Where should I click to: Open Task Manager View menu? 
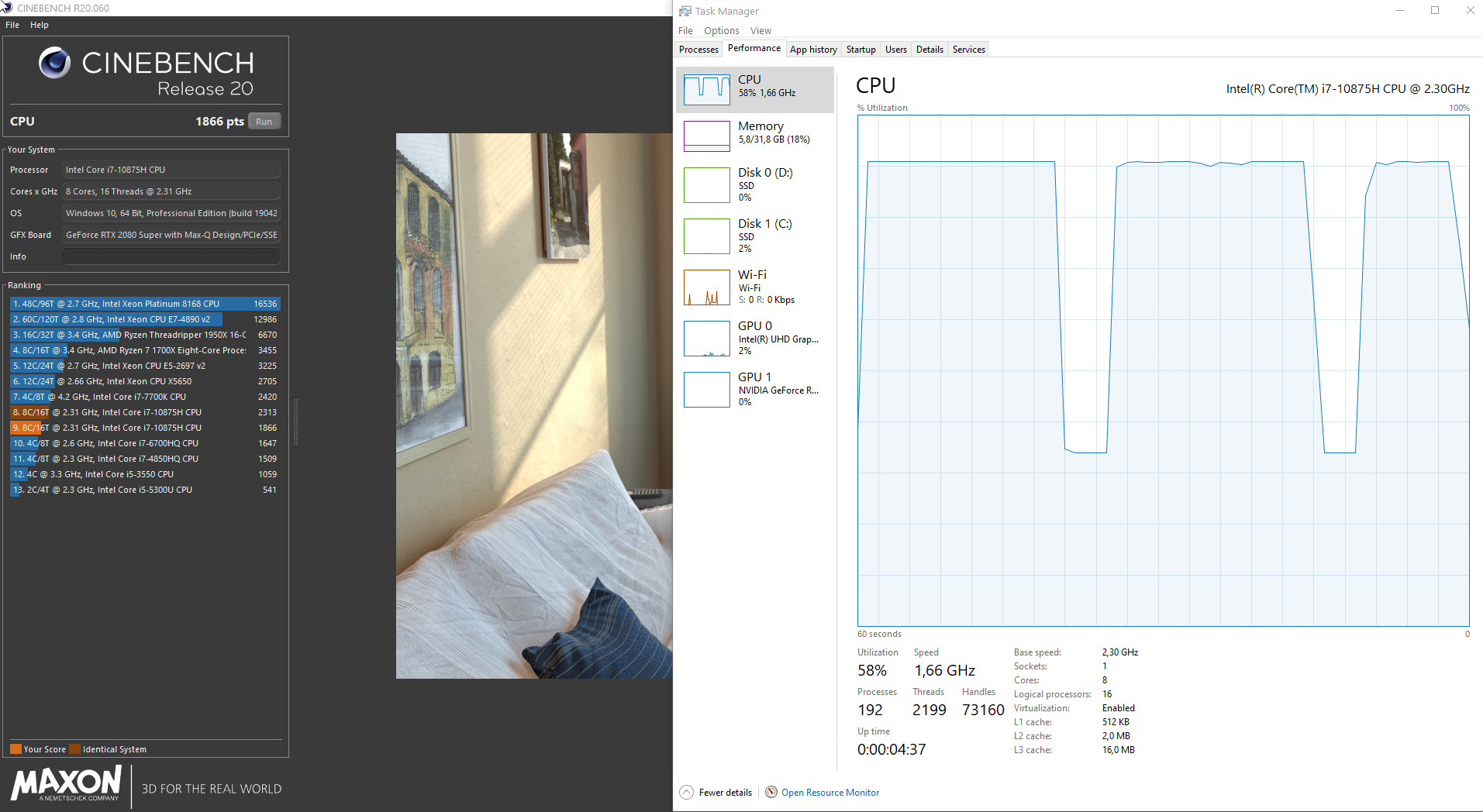tap(760, 30)
